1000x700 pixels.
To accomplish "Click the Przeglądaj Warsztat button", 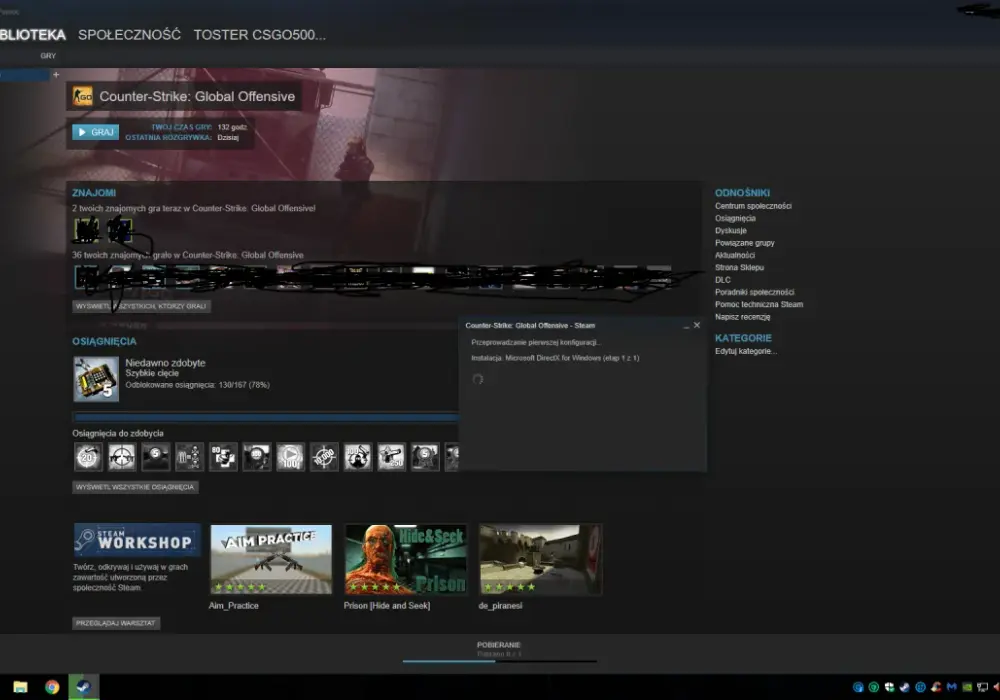I will coord(115,623).
